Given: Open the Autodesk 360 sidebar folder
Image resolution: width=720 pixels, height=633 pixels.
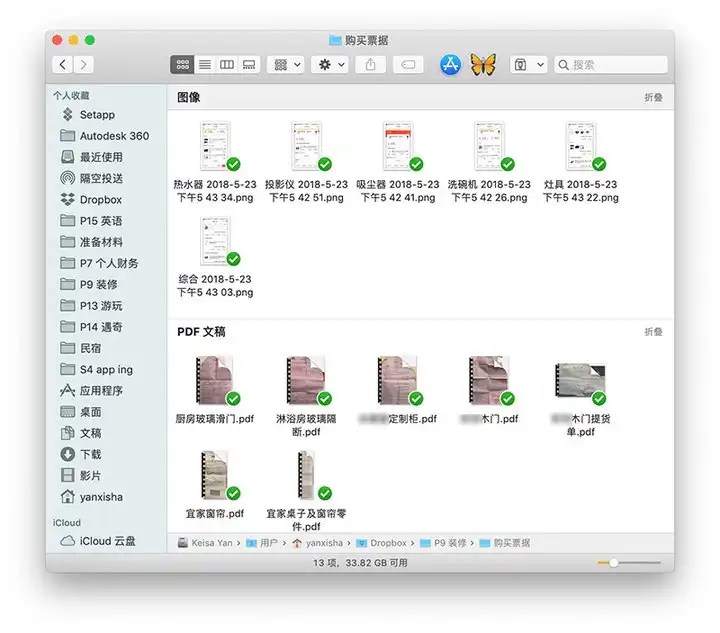Looking at the screenshot, I should 105,136.
